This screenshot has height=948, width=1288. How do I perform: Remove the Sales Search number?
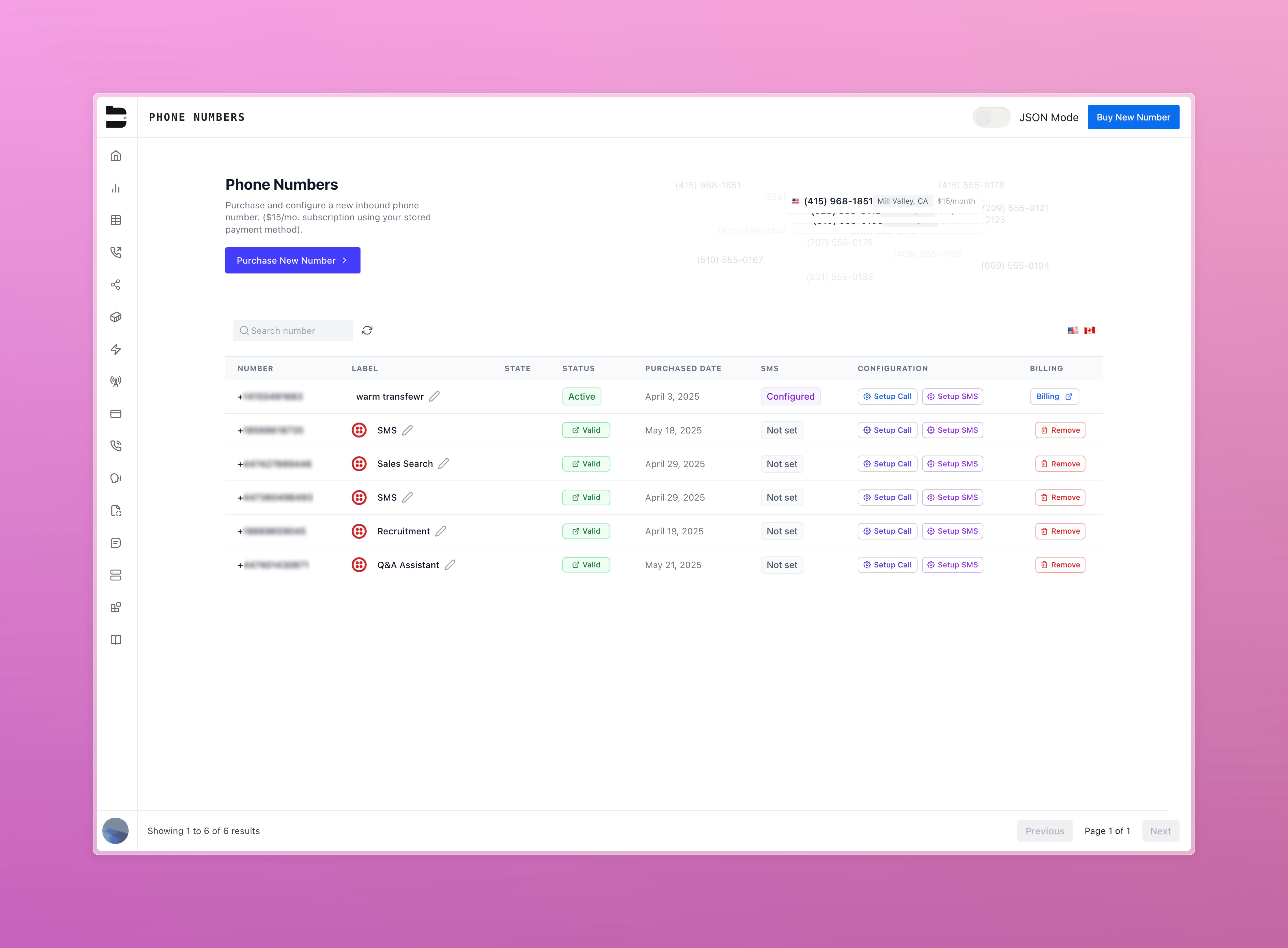[1060, 464]
